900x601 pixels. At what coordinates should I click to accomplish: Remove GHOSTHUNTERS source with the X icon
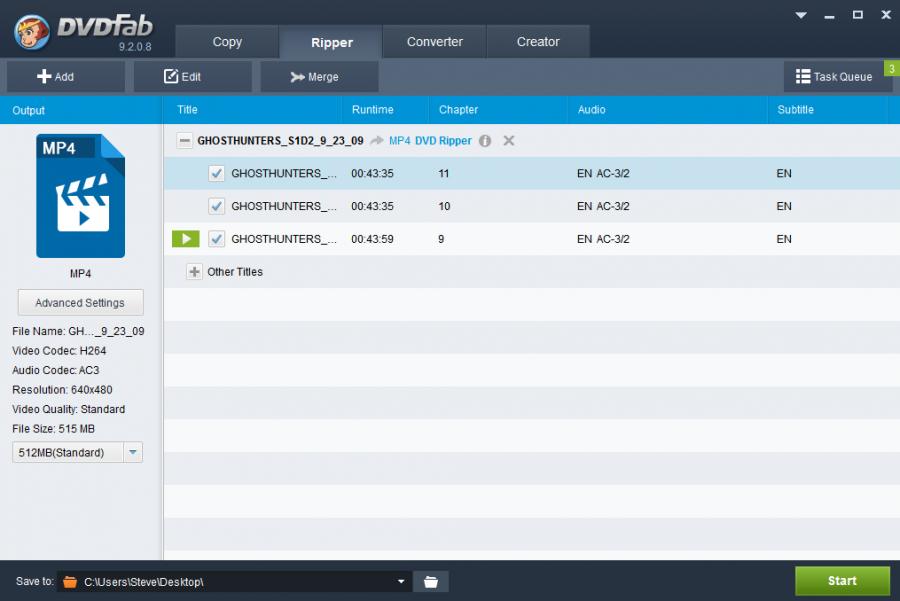tap(509, 141)
